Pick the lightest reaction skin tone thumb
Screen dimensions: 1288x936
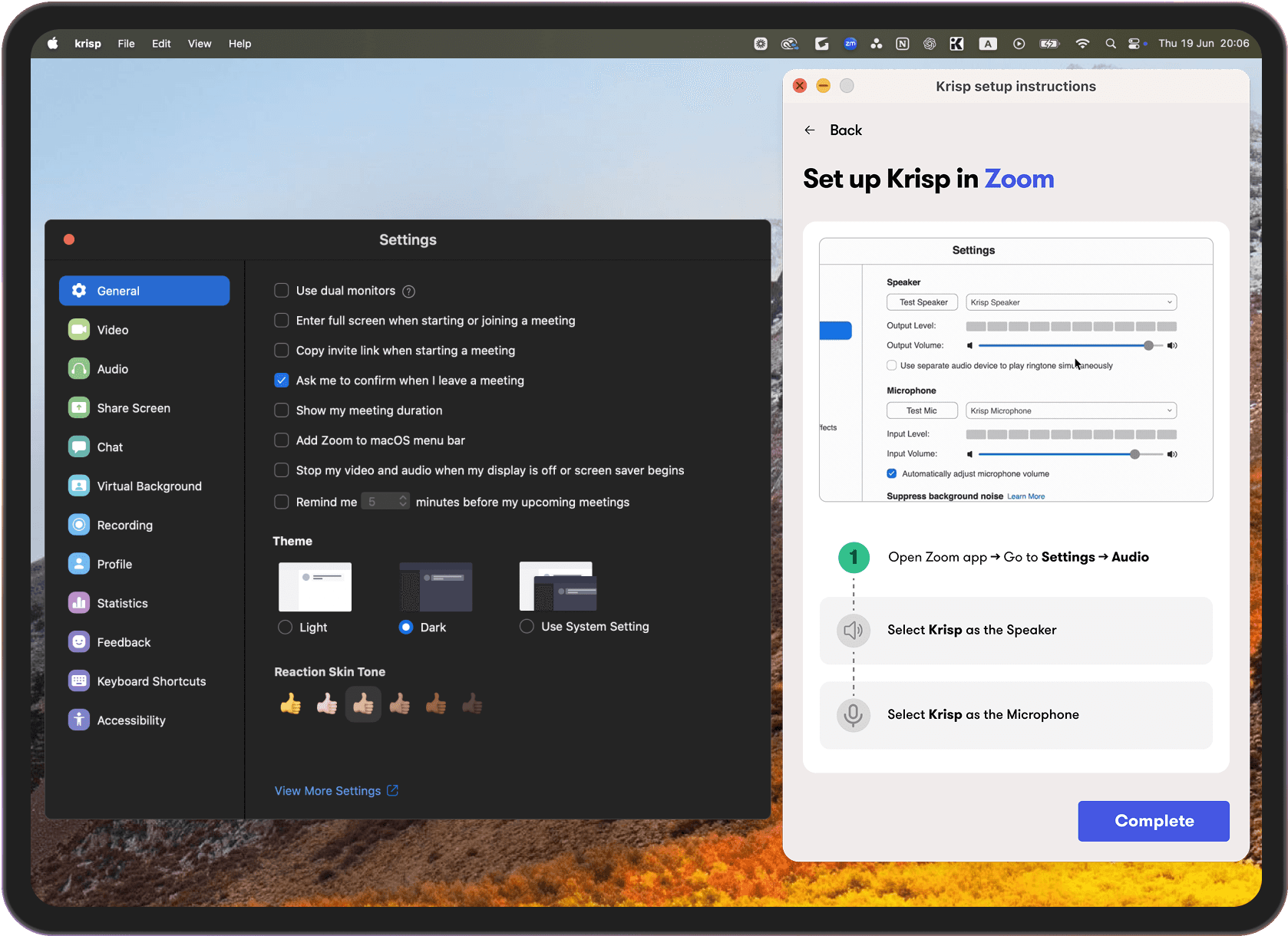tap(327, 704)
